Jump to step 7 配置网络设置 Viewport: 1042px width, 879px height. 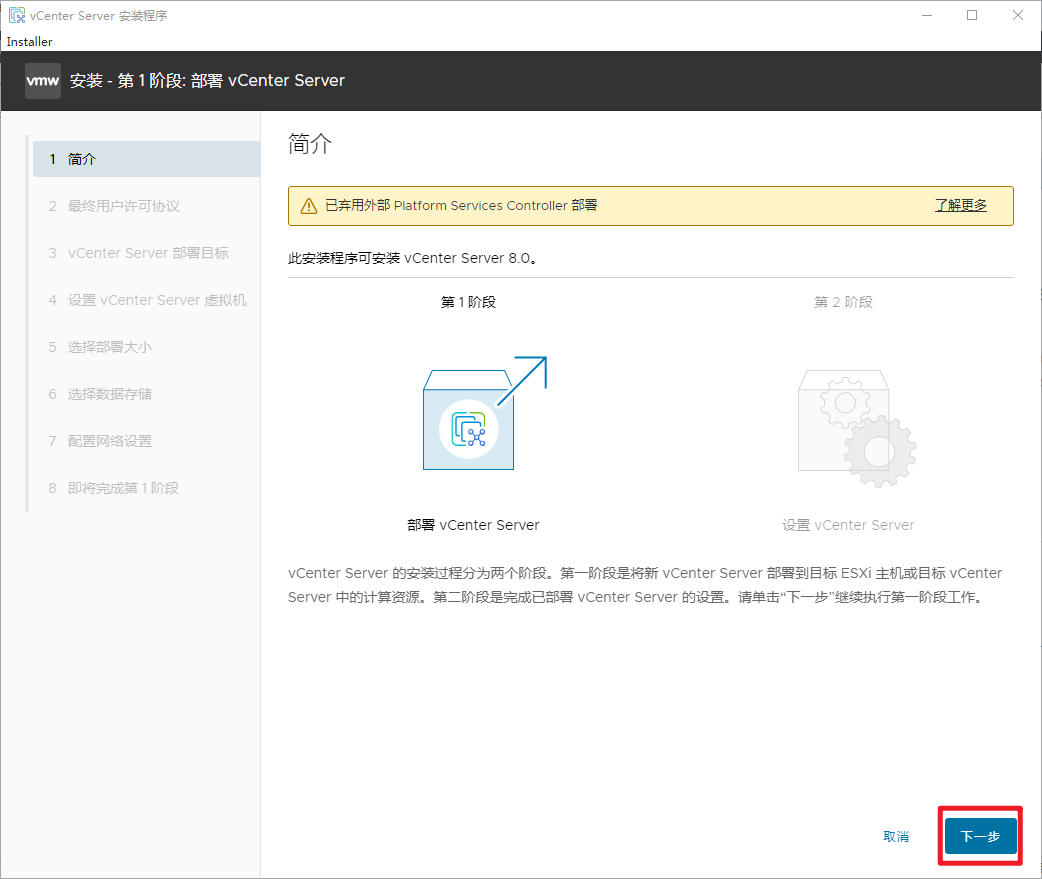pyautogui.click(x=110, y=441)
